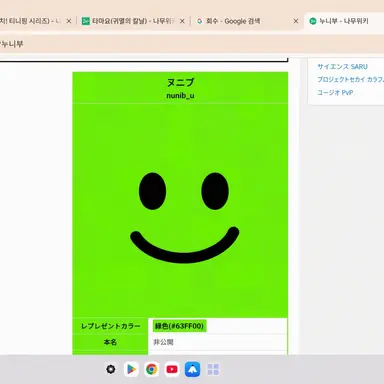Close the 회수 - Google 검색 tab
This screenshot has width=384, height=384.
[x=296, y=21]
